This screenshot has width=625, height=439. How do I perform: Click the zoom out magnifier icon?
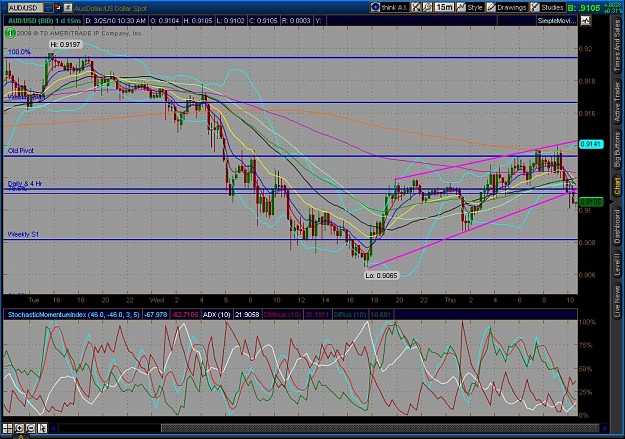(x=30, y=428)
